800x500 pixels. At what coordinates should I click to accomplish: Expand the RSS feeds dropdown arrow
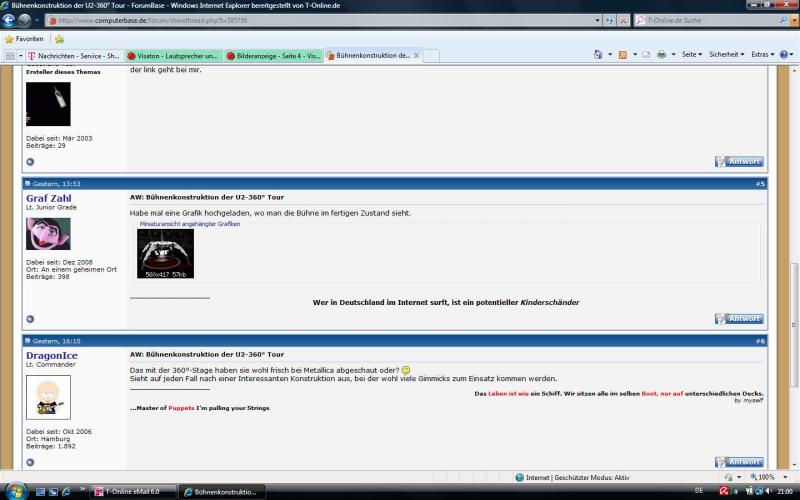pos(635,55)
